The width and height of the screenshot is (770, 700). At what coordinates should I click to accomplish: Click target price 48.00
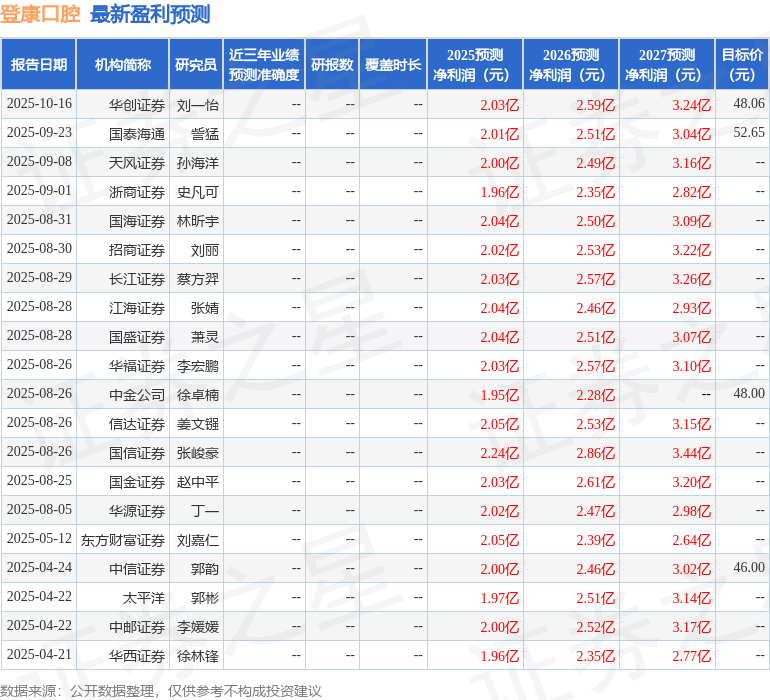pos(749,393)
